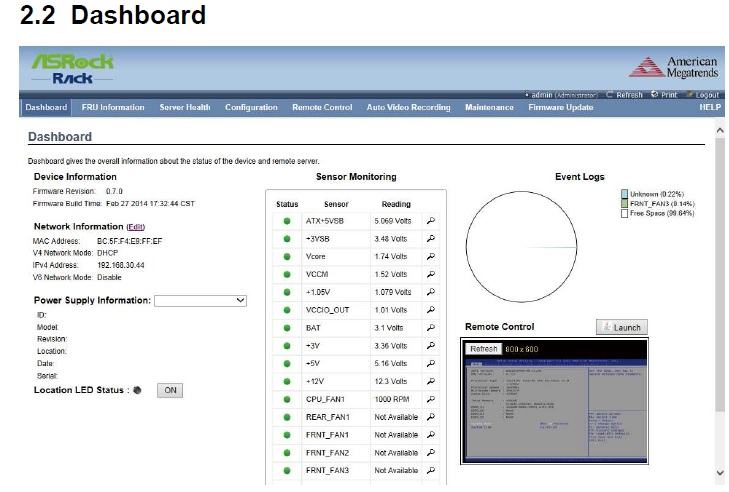This screenshot has height=492, width=729.
Task: Open magnifier for Vcore sensor
Action: [x=431, y=256]
